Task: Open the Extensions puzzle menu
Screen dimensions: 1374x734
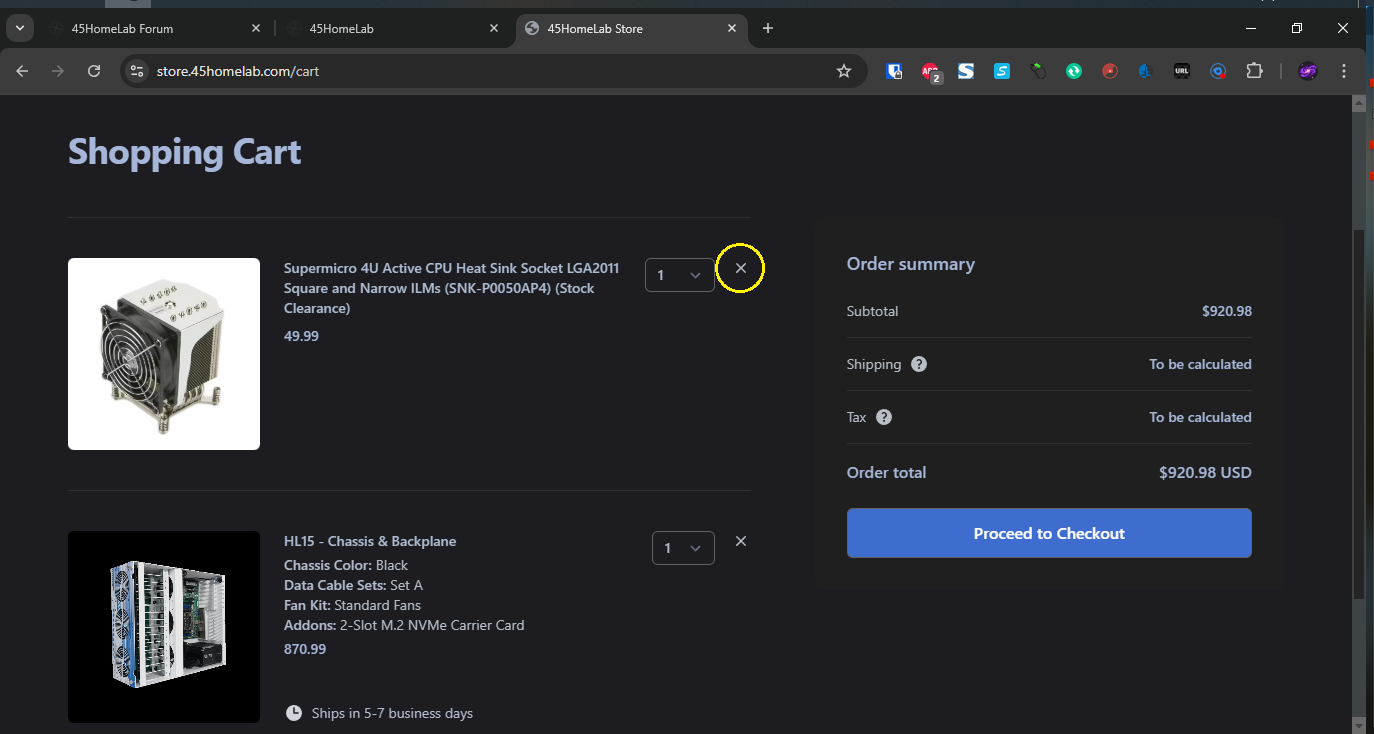Action: pos(1254,71)
